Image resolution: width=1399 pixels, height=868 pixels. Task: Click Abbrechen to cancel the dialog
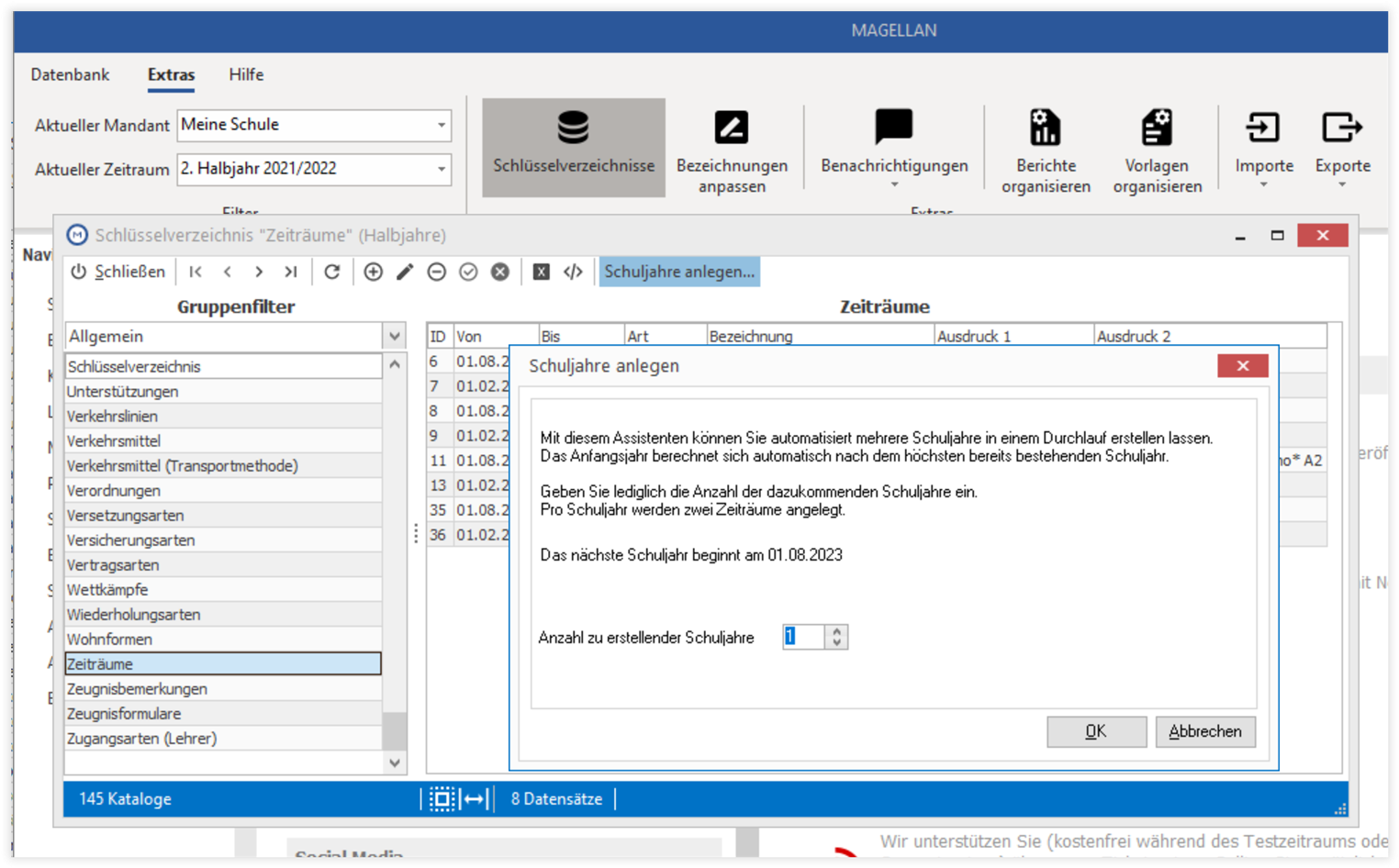coord(1204,731)
